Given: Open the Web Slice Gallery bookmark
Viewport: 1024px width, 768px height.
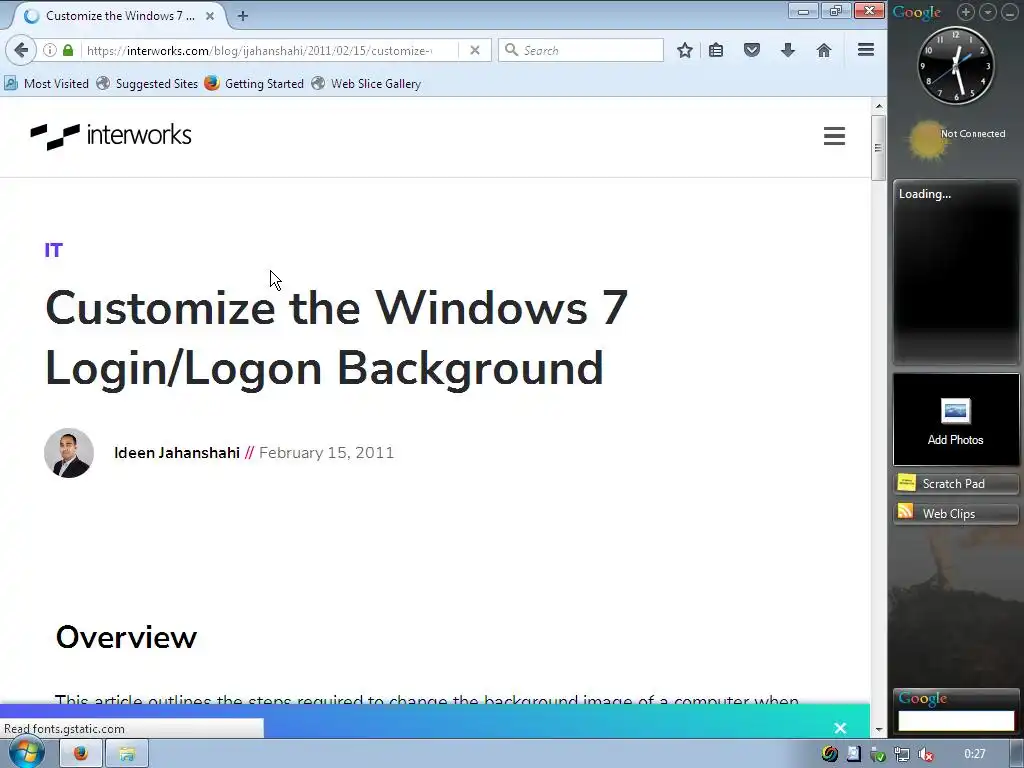Looking at the screenshot, I should pos(366,84).
